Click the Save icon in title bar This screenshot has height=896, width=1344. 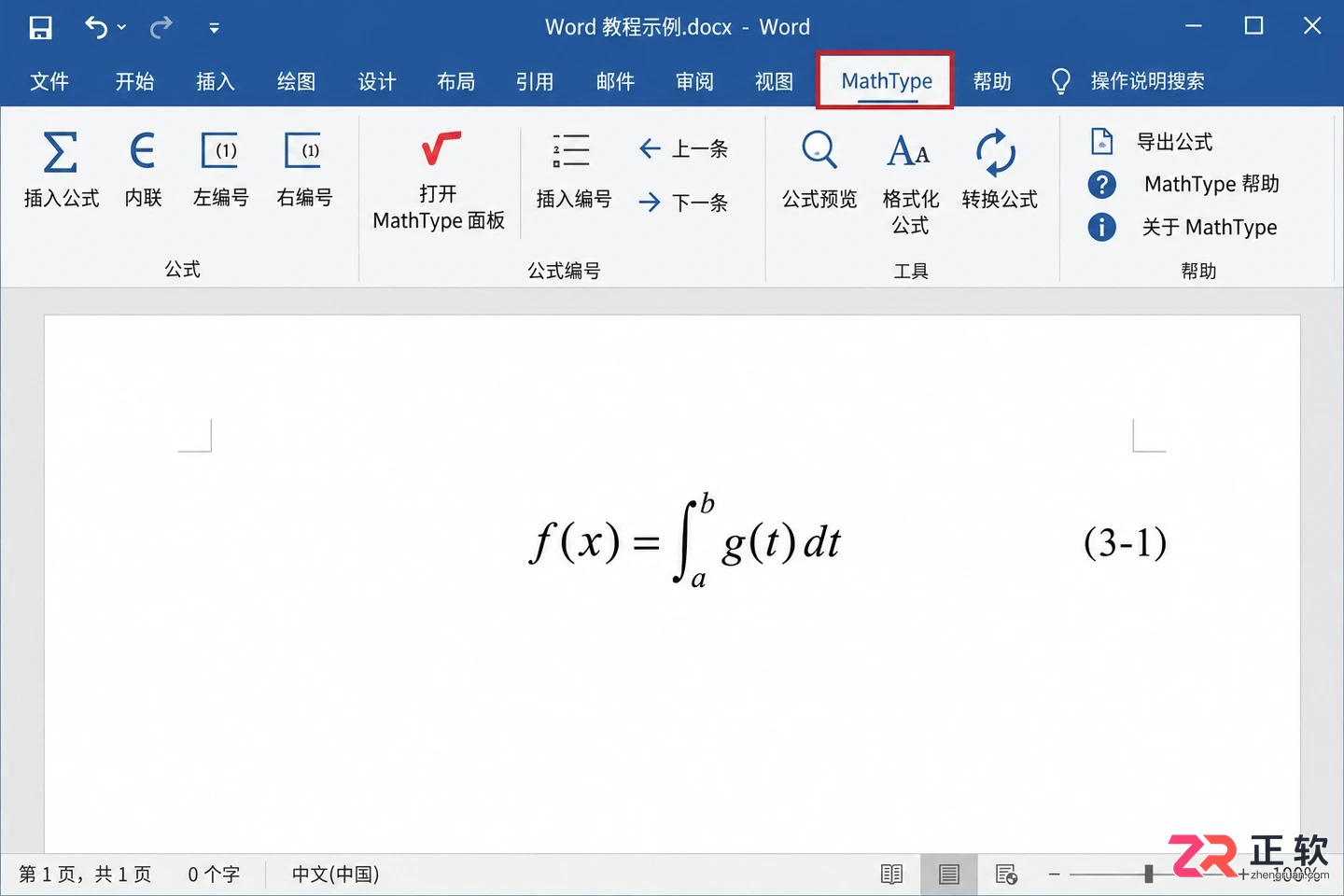(40, 27)
